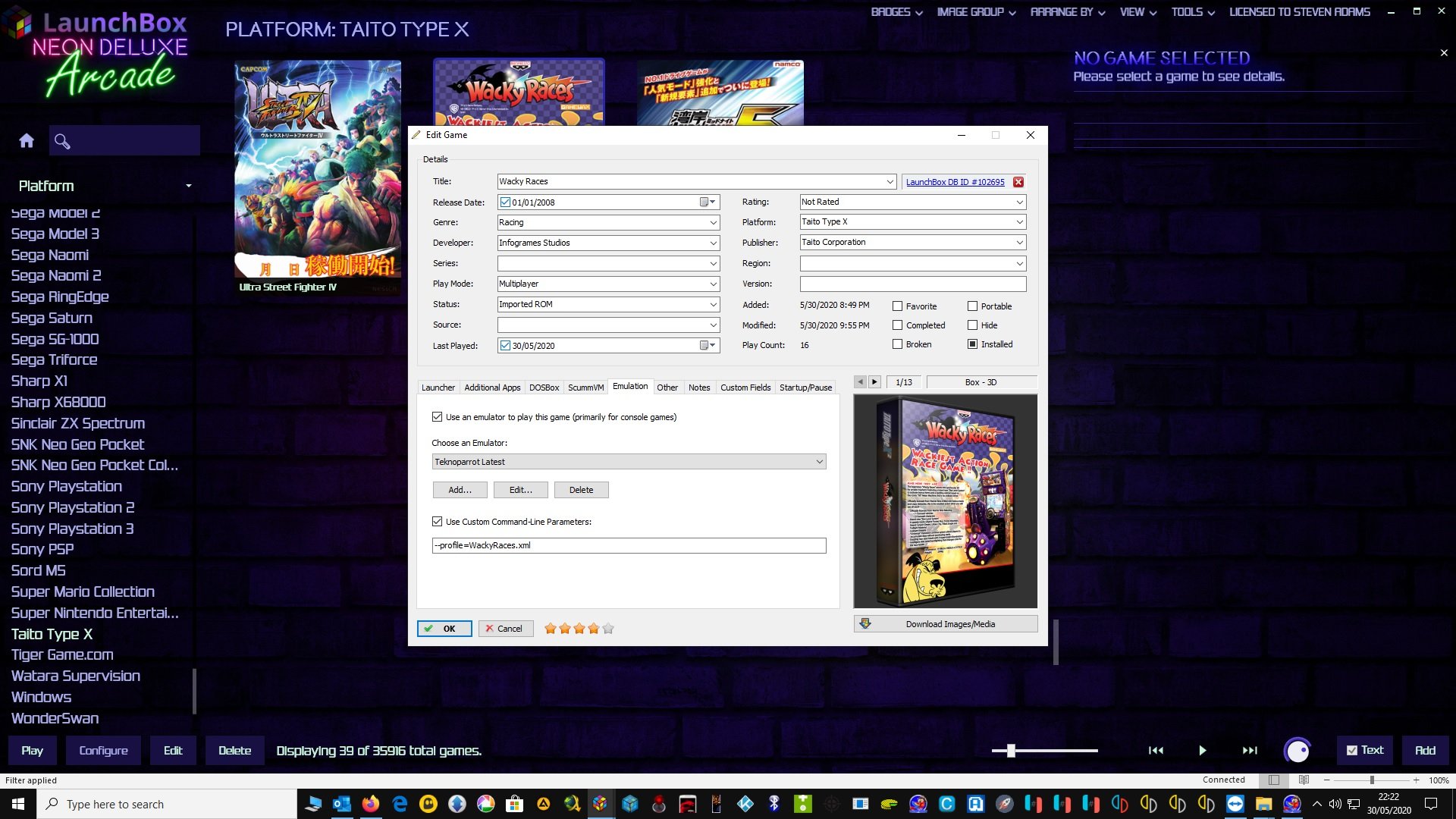Open Firefox from the taskbar
This screenshot has height=819, width=1456.
pos(370,804)
